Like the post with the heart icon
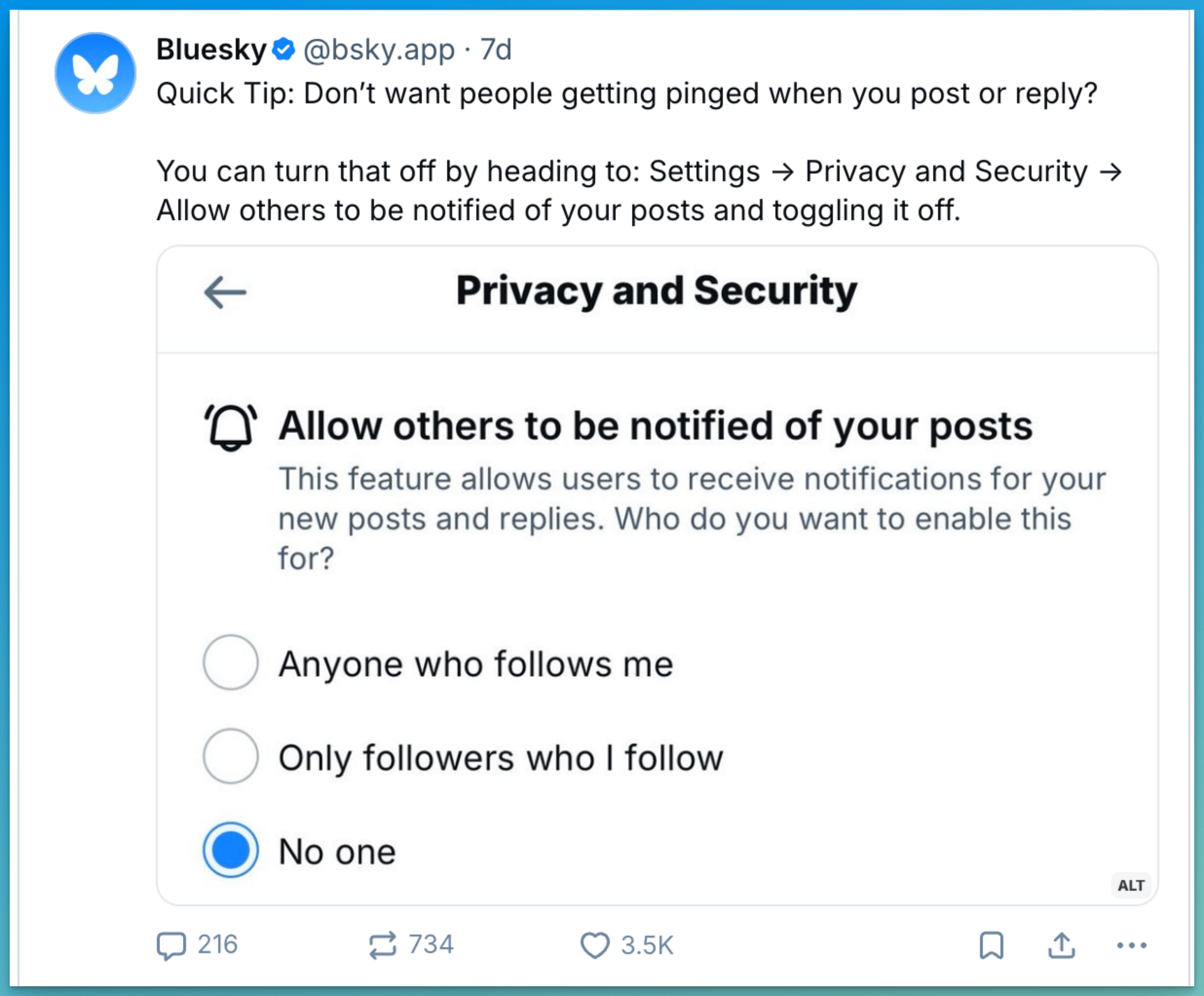This screenshot has height=996, width=1204. click(x=594, y=945)
